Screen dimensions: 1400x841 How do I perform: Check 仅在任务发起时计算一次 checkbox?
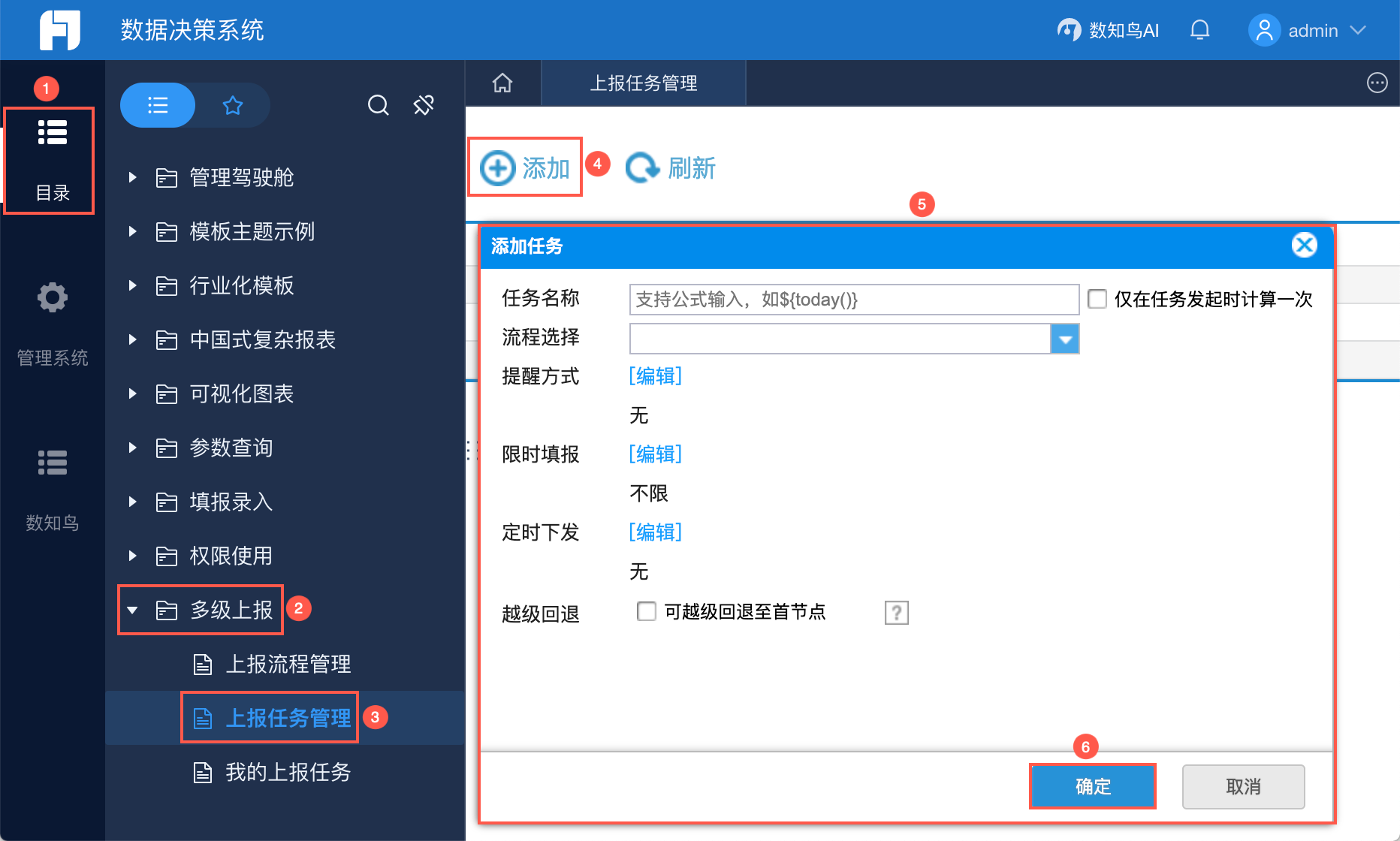coord(1097,299)
